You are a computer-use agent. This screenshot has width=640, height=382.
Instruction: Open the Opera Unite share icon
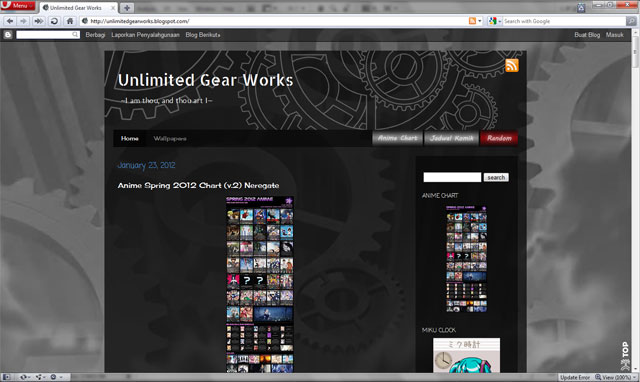click(39, 377)
